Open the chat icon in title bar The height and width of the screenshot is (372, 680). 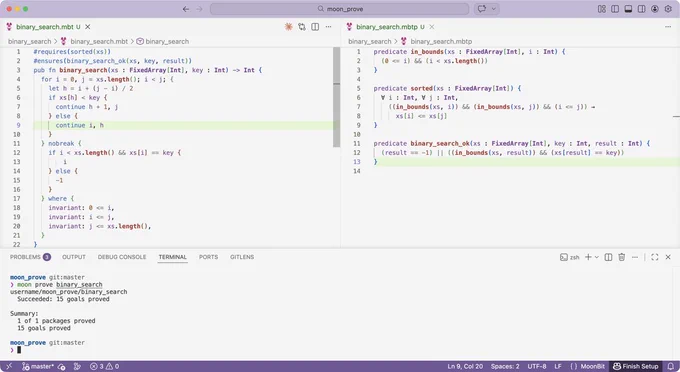481,9
